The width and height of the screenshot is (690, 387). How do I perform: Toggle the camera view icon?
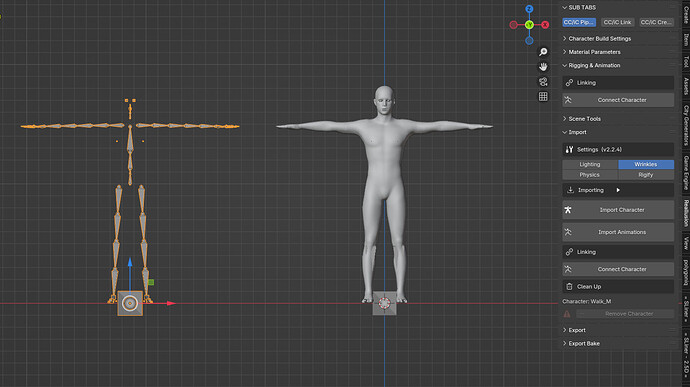[x=543, y=81]
